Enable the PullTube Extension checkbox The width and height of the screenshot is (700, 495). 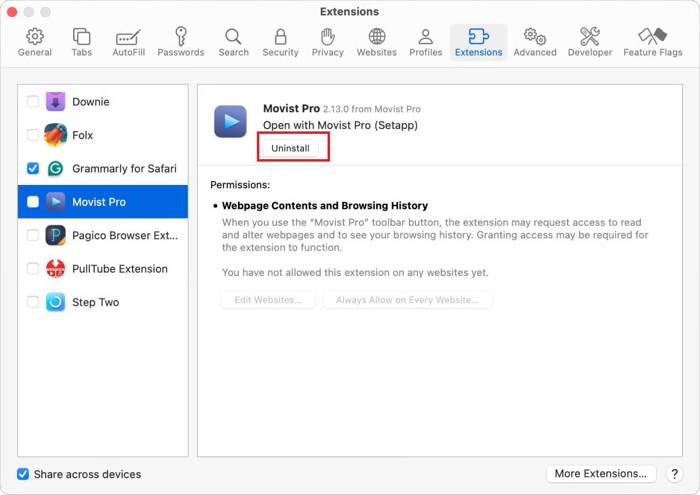coord(33,269)
